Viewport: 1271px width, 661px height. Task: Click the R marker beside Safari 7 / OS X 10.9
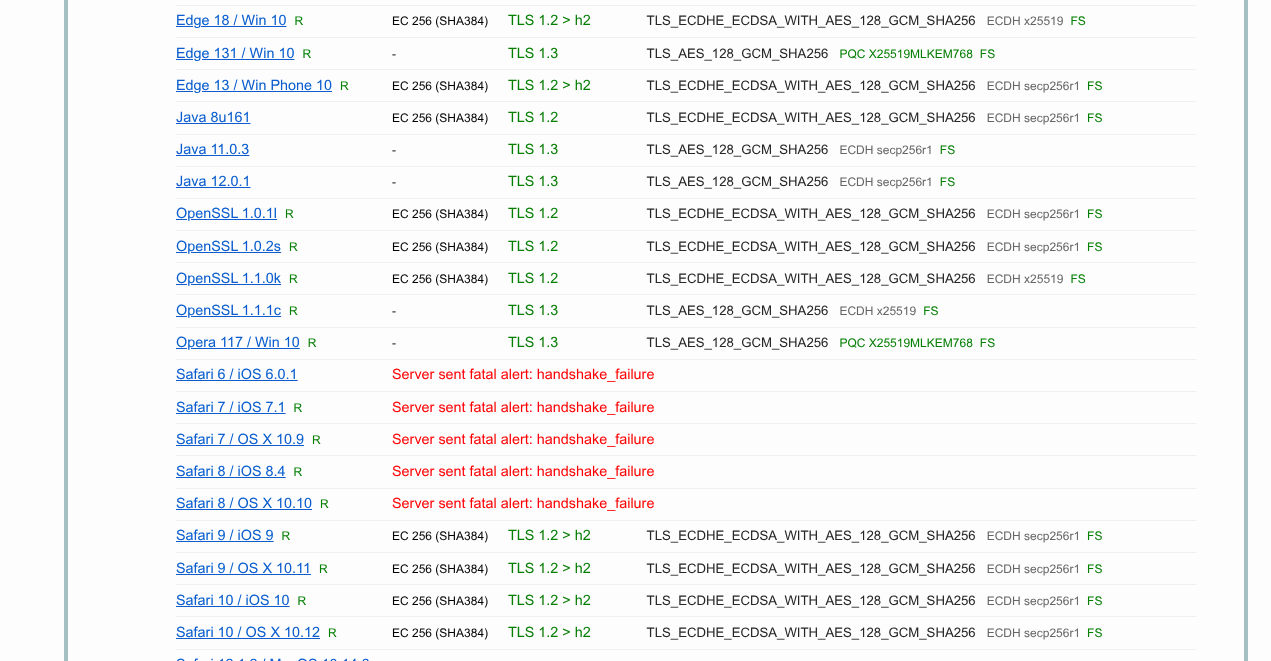(x=316, y=440)
